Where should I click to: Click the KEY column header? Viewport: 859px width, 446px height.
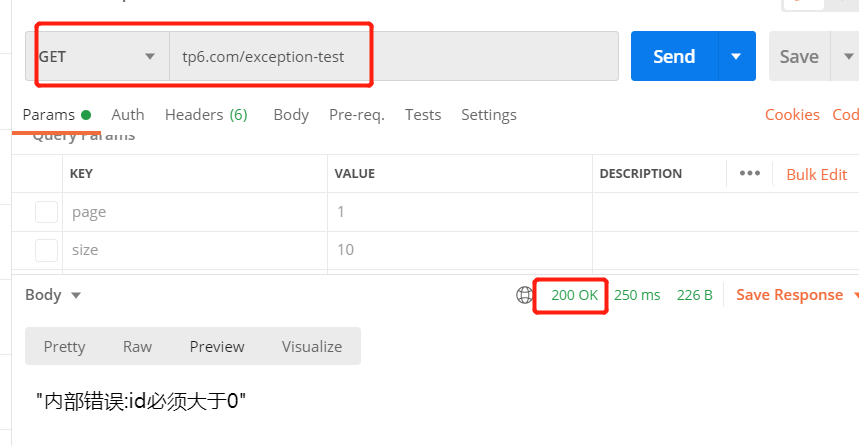pyautogui.click(x=81, y=174)
